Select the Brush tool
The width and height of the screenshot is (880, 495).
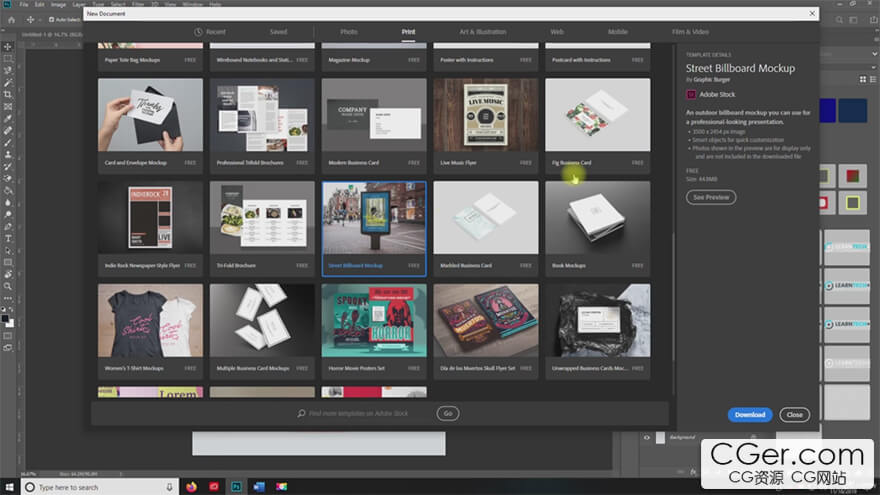pyautogui.click(x=8, y=143)
